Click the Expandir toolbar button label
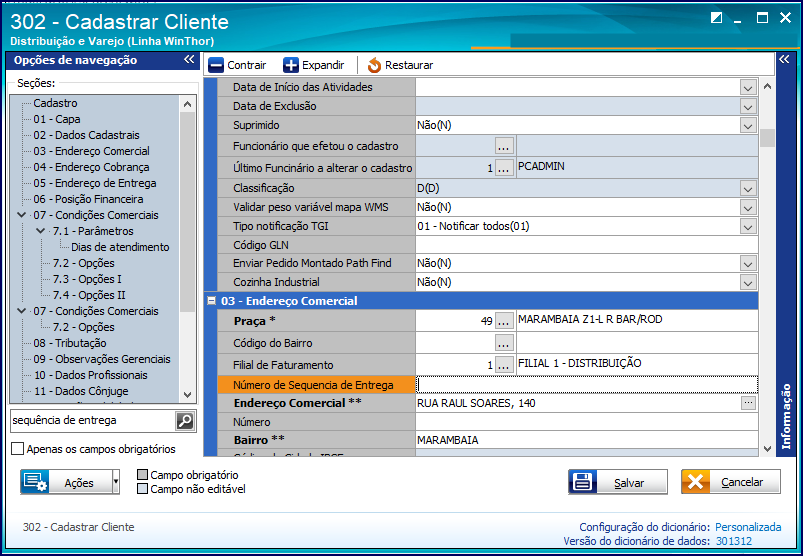Image resolution: width=803 pixels, height=556 pixels. point(323,66)
